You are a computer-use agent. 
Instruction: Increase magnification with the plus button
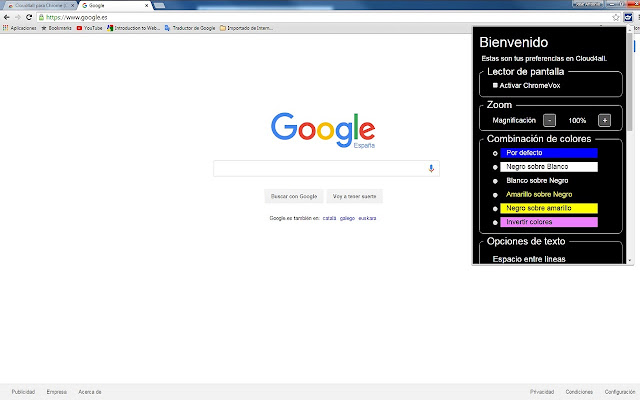coord(604,120)
